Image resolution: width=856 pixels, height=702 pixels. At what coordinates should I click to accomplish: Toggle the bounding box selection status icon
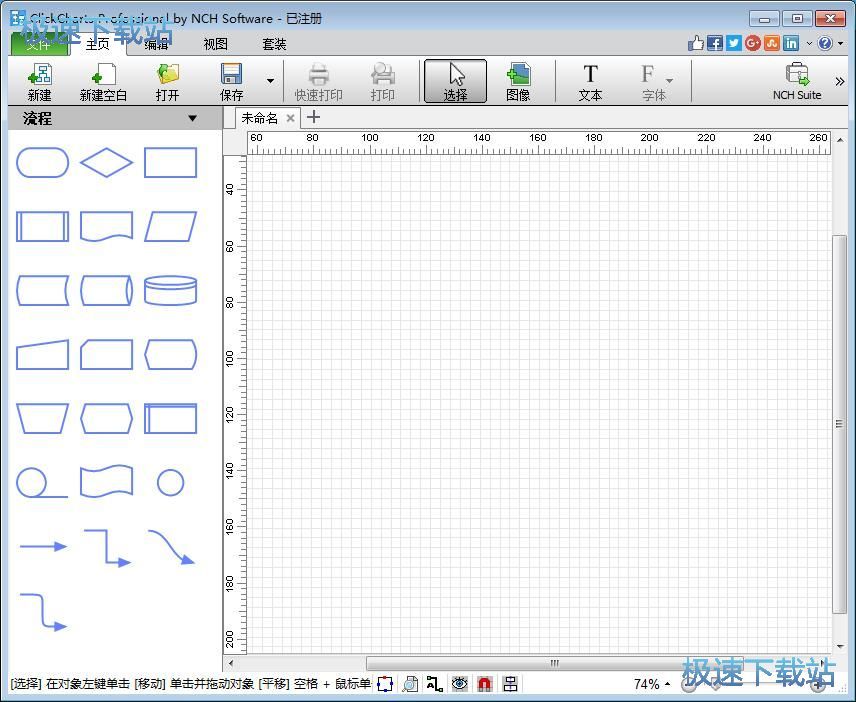click(x=385, y=683)
